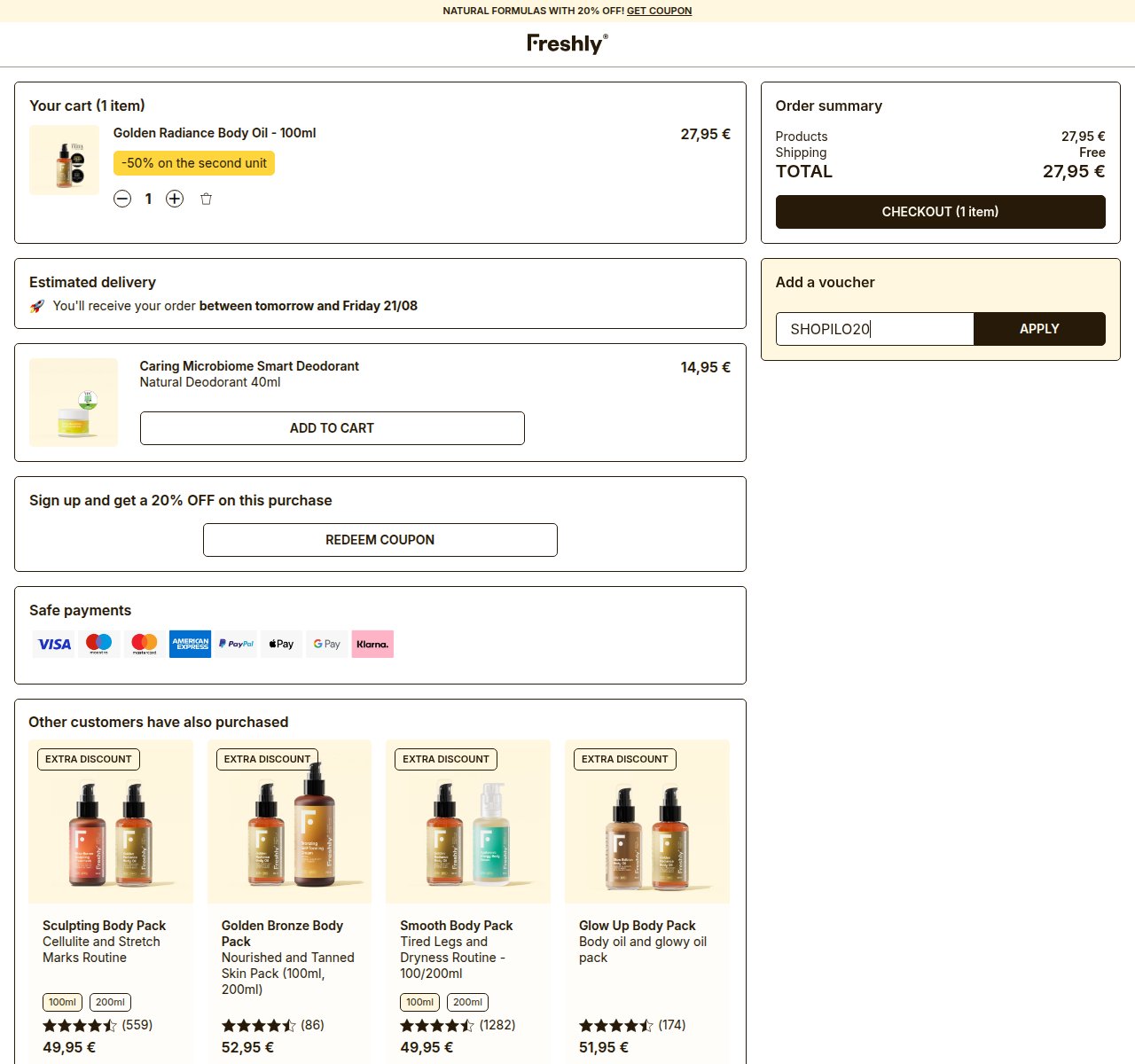This screenshot has width=1135, height=1064.
Task: Click EXTRA DISCOUNT badge on Sculpting Body Pack
Action: 89,759
